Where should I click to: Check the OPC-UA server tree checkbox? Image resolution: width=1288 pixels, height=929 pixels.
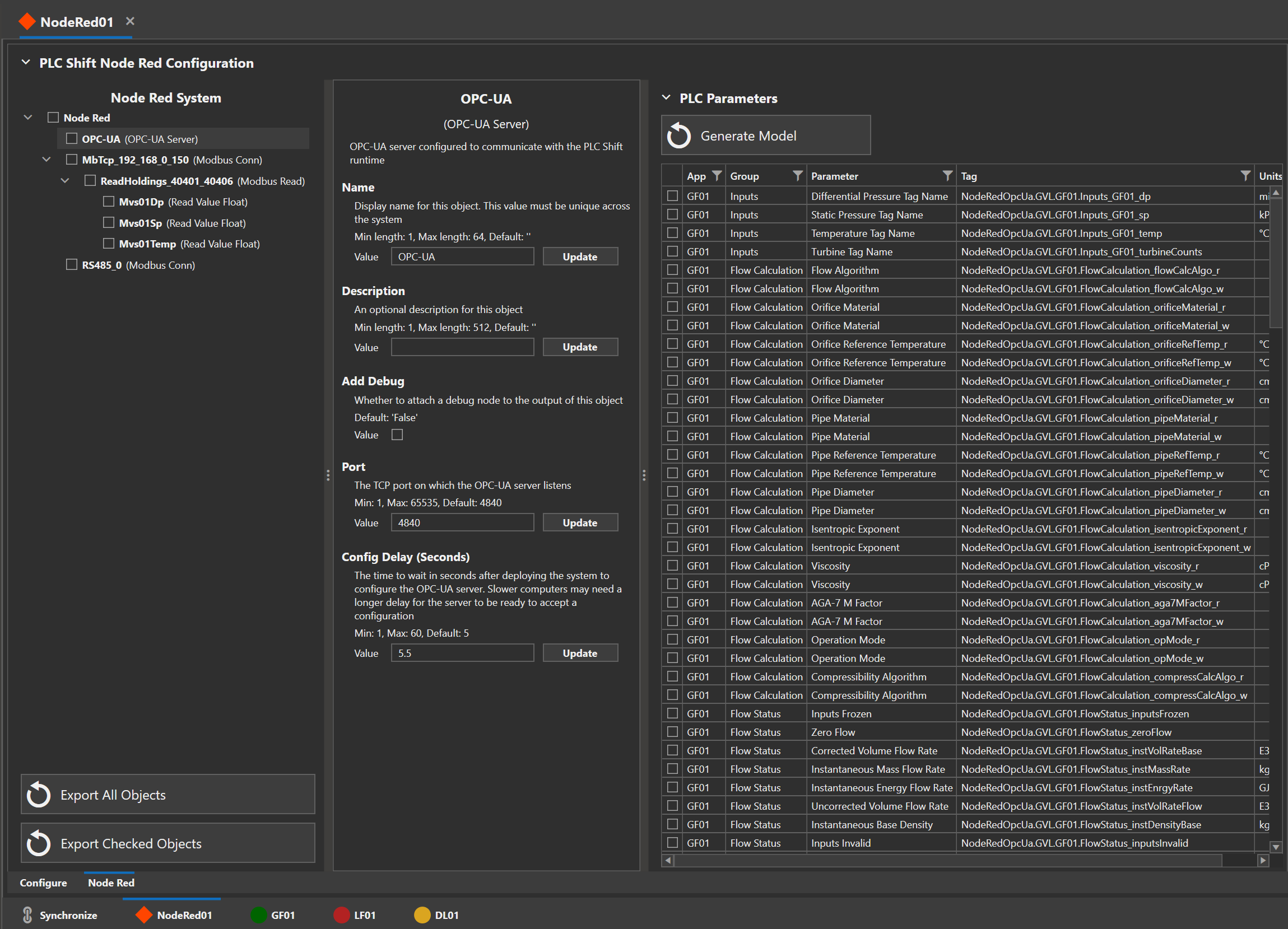pyautogui.click(x=72, y=138)
